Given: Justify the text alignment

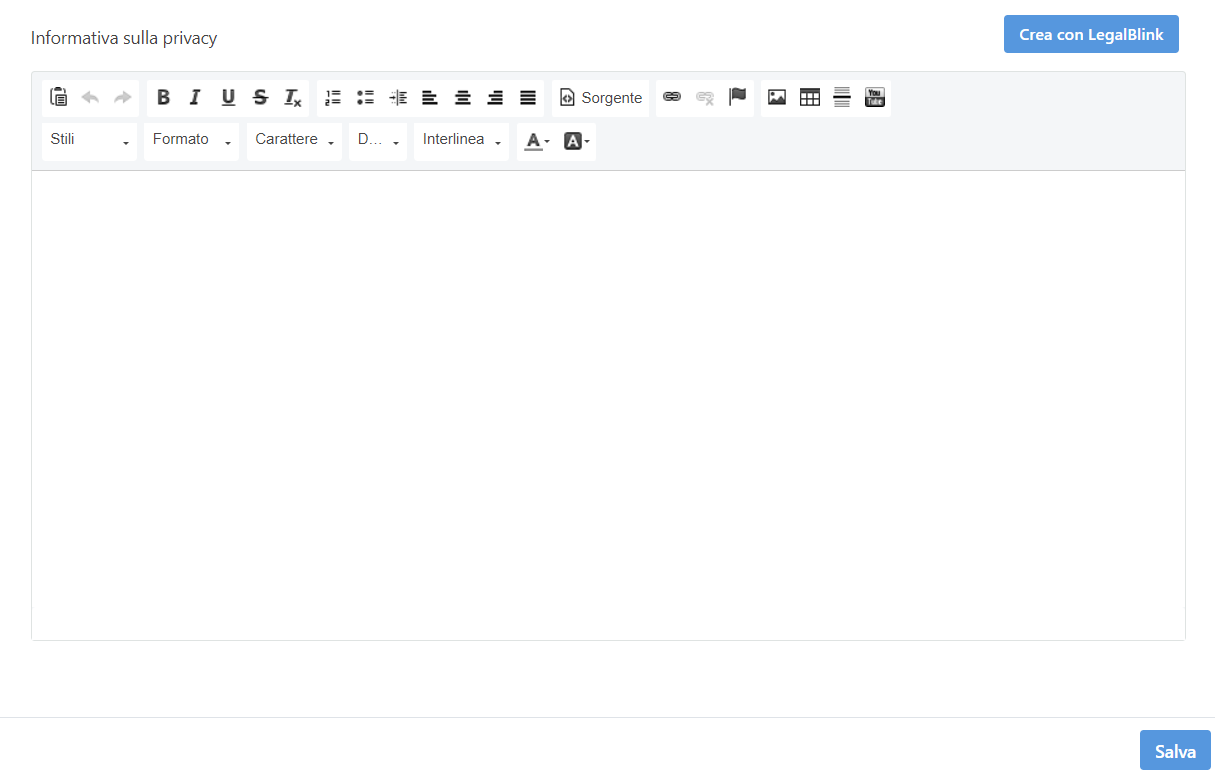Looking at the screenshot, I should [x=527, y=97].
